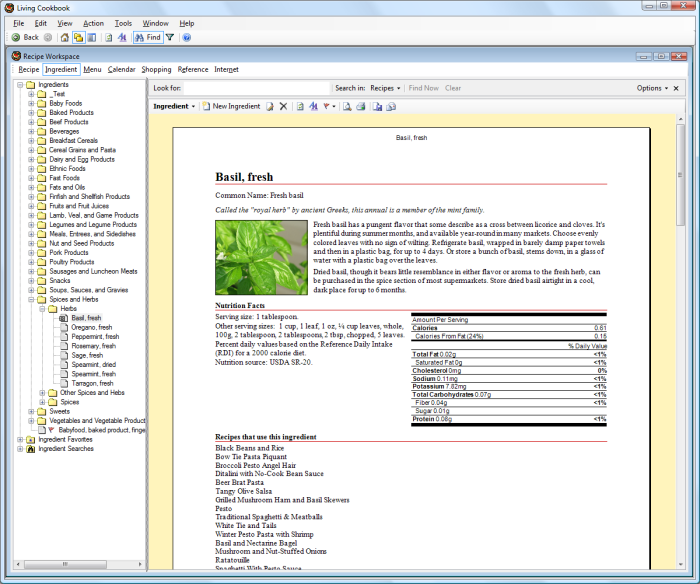The height and width of the screenshot is (584, 700).
Task: Select the Fats and Oils folder
Action: 67,187
